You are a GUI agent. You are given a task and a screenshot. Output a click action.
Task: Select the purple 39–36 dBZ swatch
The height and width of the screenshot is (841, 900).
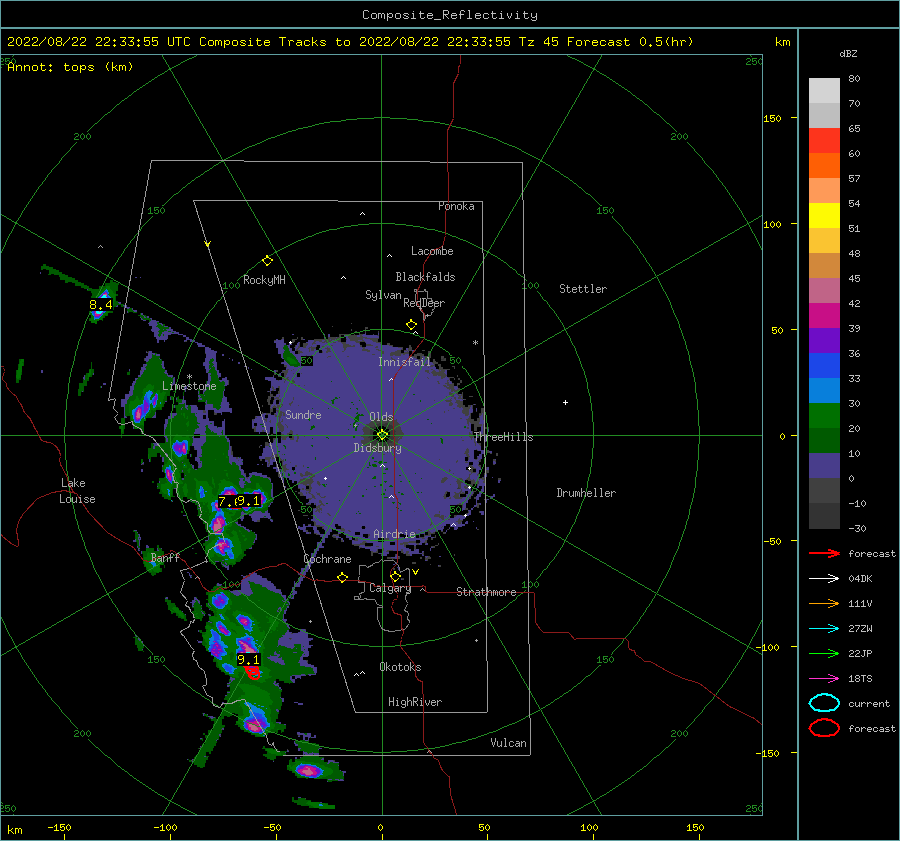tap(824, 340)
